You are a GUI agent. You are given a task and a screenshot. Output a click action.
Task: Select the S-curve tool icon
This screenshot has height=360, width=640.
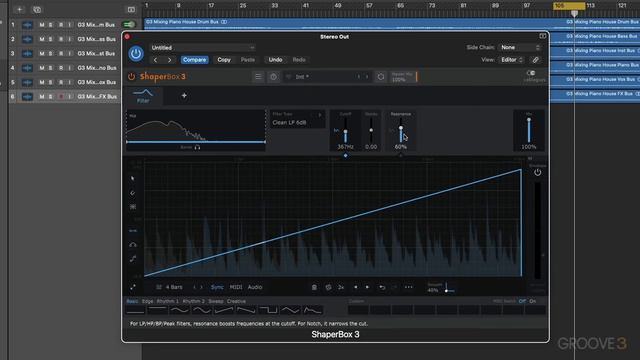click(133, 259)
